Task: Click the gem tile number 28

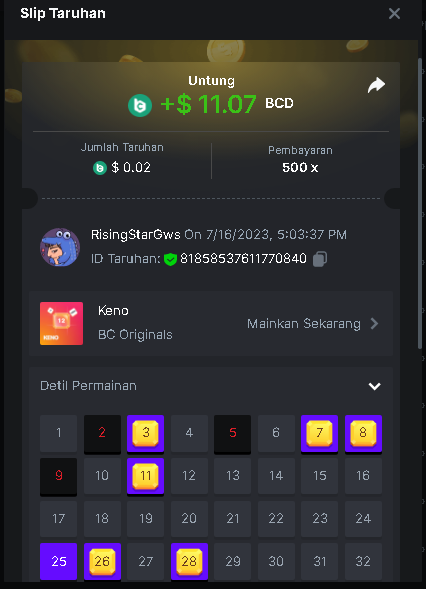Action: tap(189, 562)
